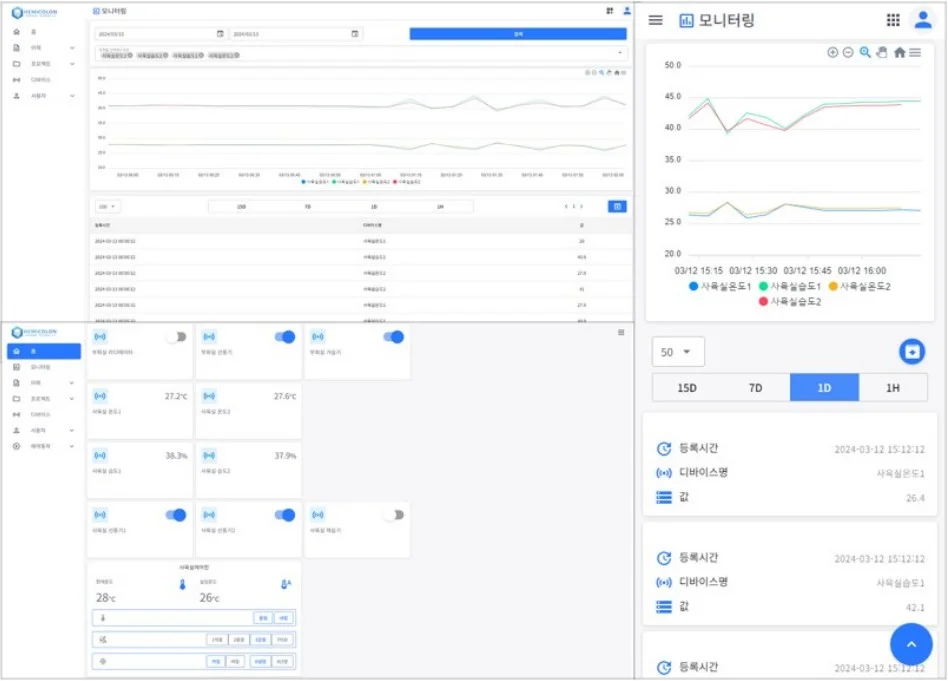Click the chart zoom-in plus icon
Viewport: 948px width, 681px height.
tap(833, 53)
